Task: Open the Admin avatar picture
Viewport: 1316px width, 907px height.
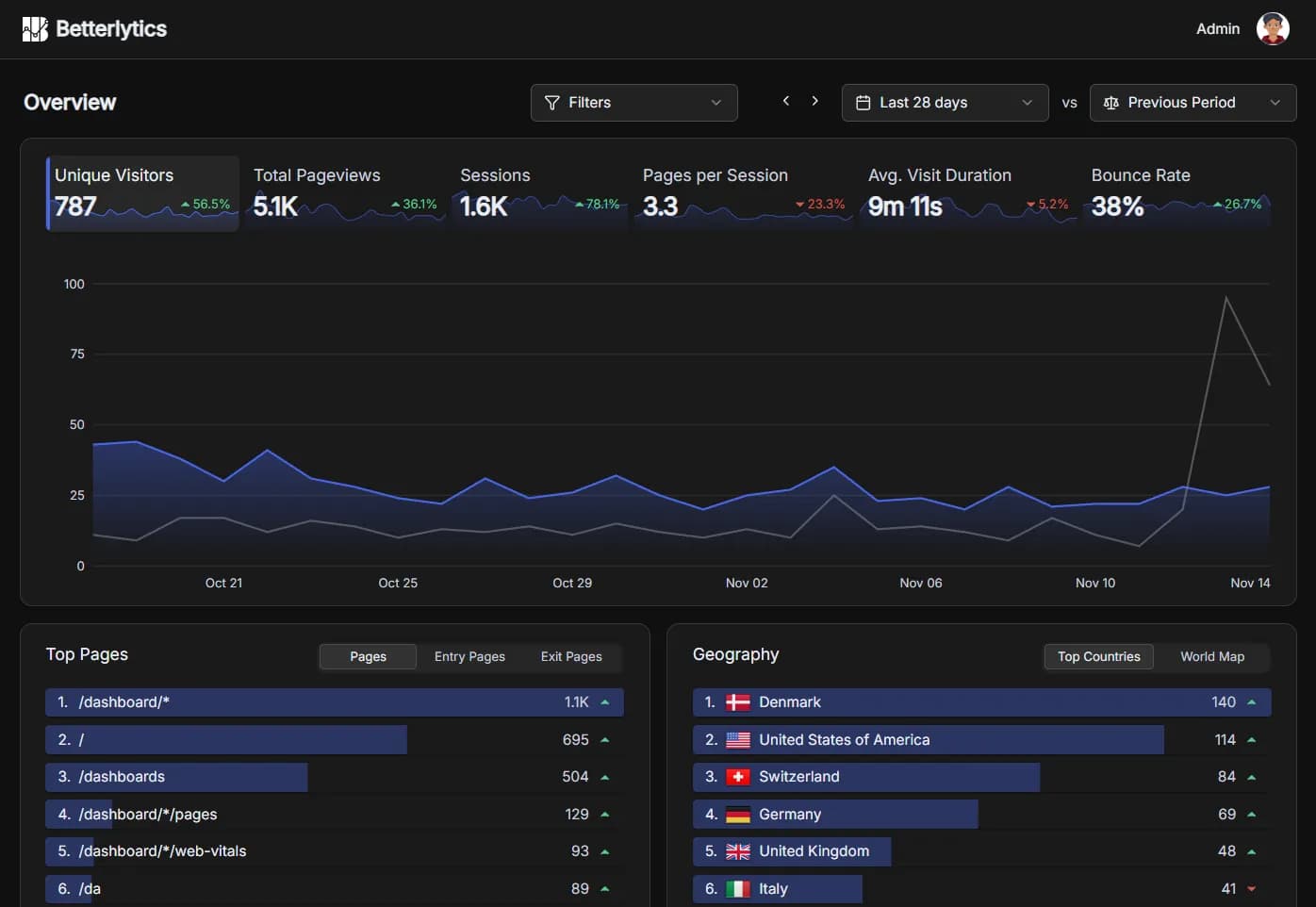Action: (x=1273, y=28)
